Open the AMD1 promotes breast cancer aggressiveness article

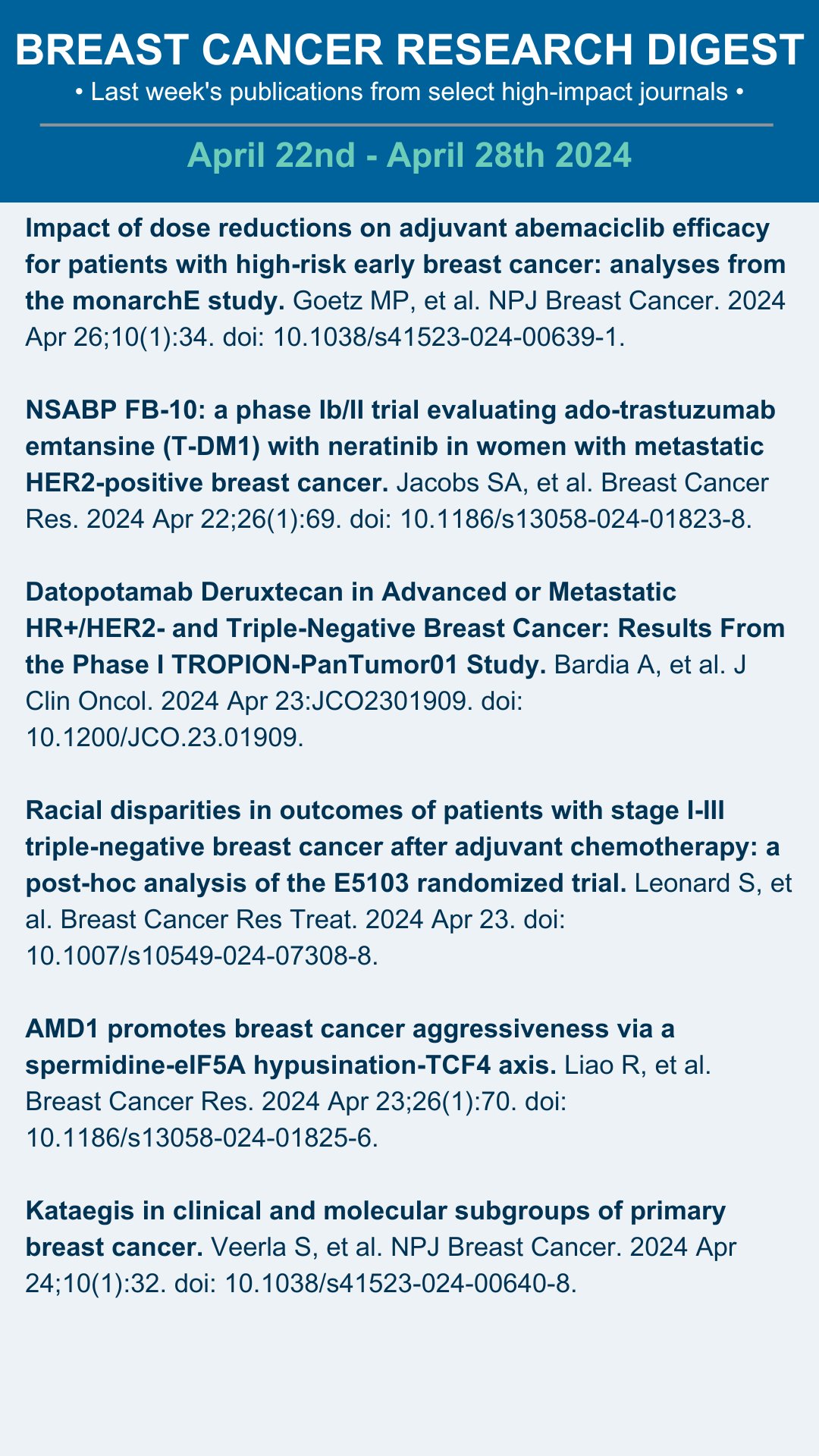[x=350, y=1047]
